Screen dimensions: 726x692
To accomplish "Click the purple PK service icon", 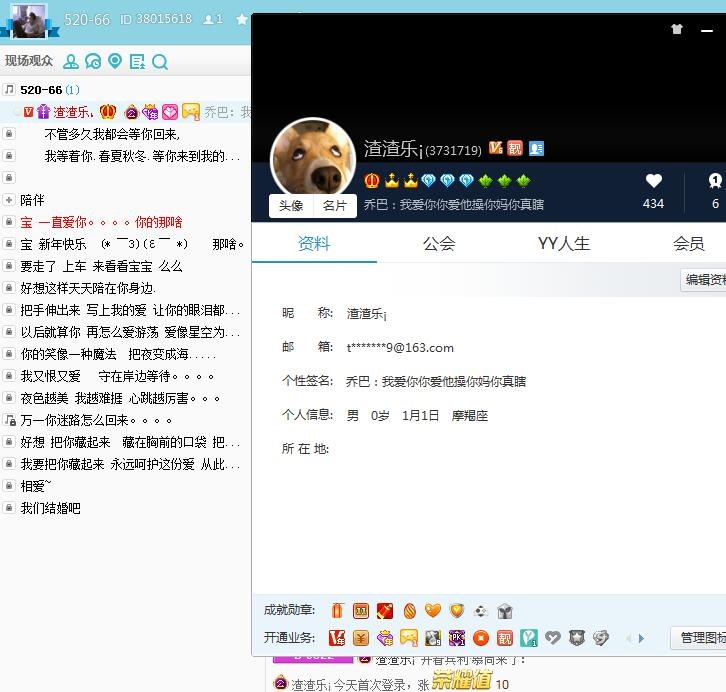I will [x=457, y=638].
